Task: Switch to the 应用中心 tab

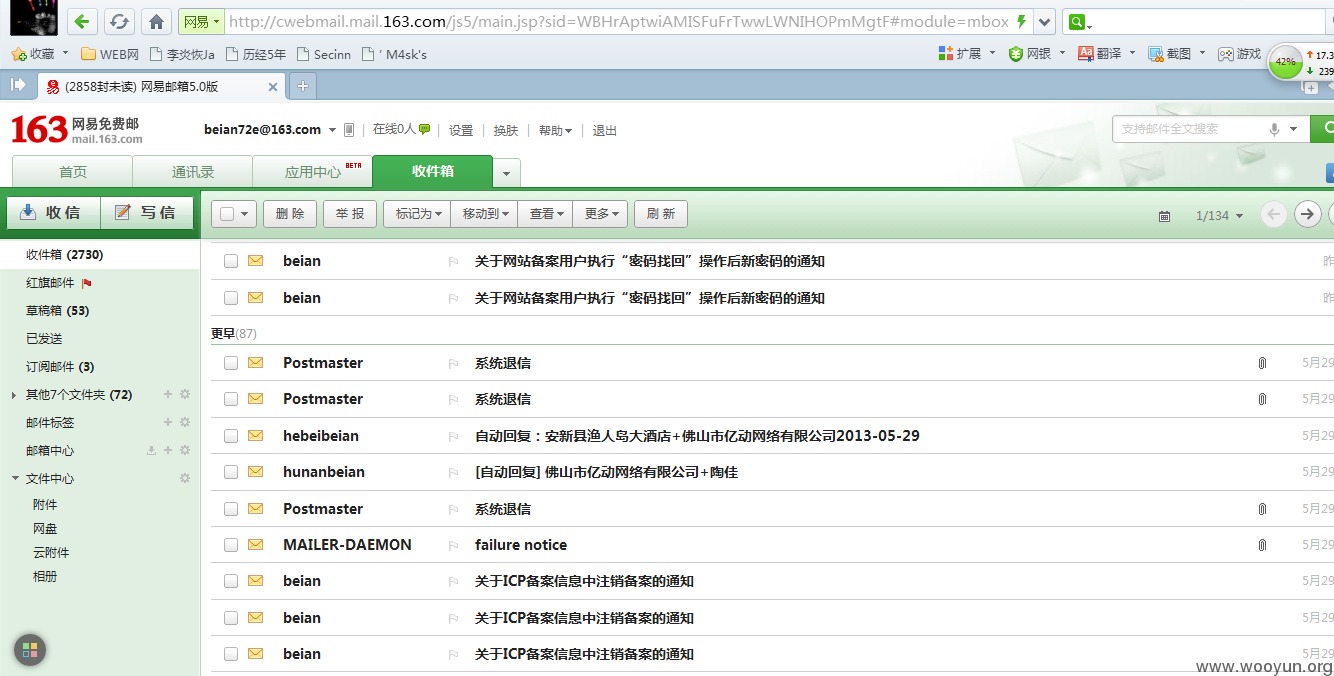Action: click(313, 172)
